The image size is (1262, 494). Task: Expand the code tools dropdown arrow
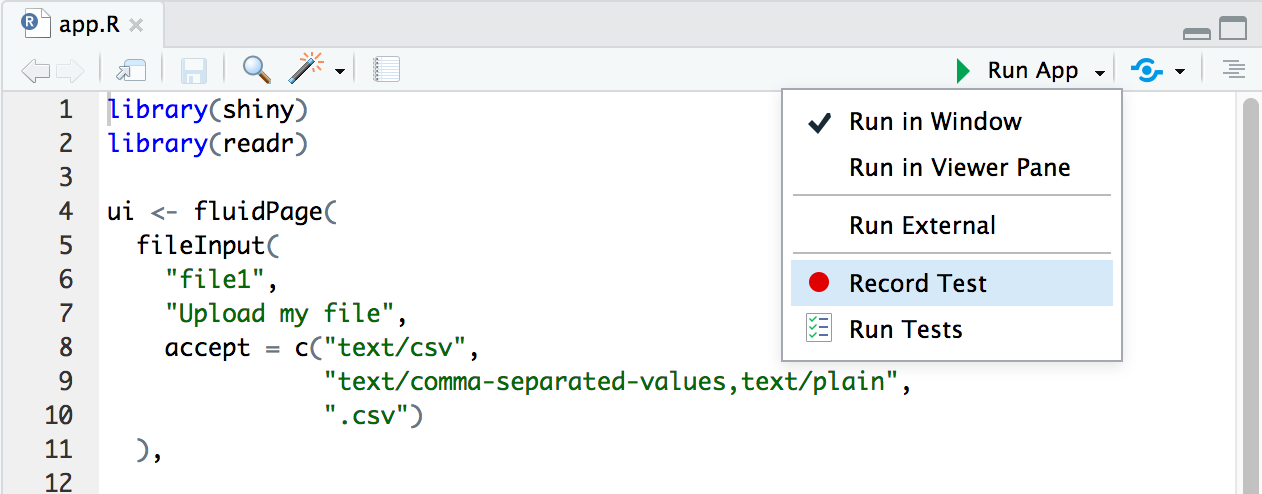click(x=340, y=71)
